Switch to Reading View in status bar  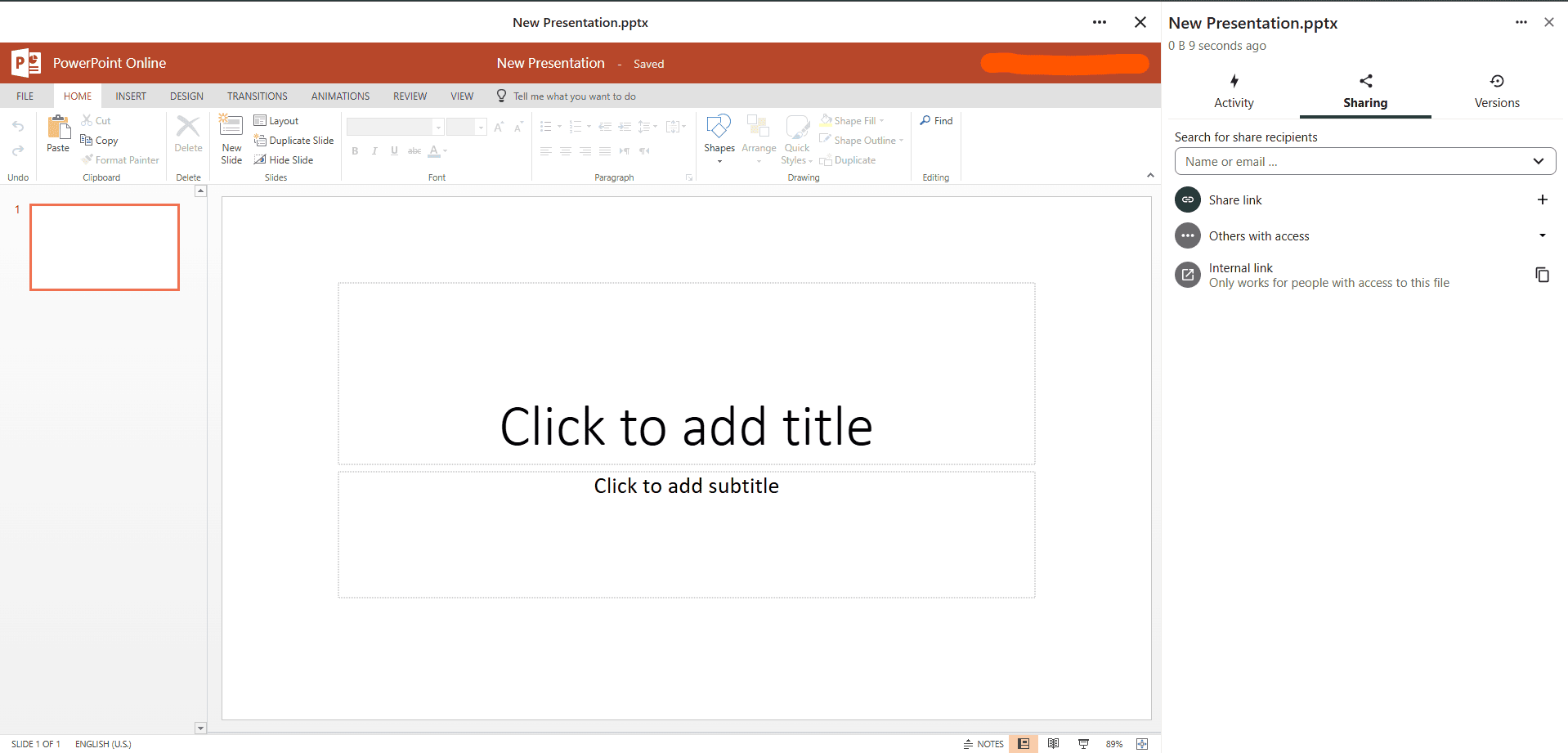tap(1053, 744)
